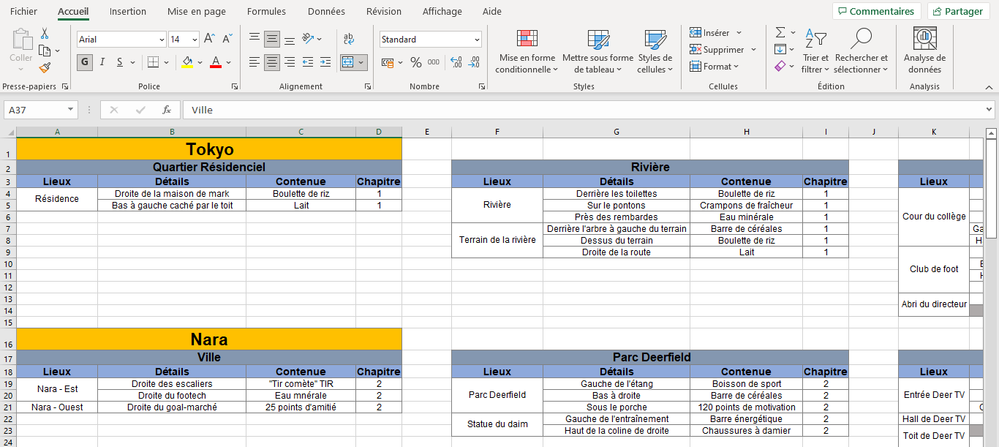
Task: Select column G header
Action: (x=616, y=132)
